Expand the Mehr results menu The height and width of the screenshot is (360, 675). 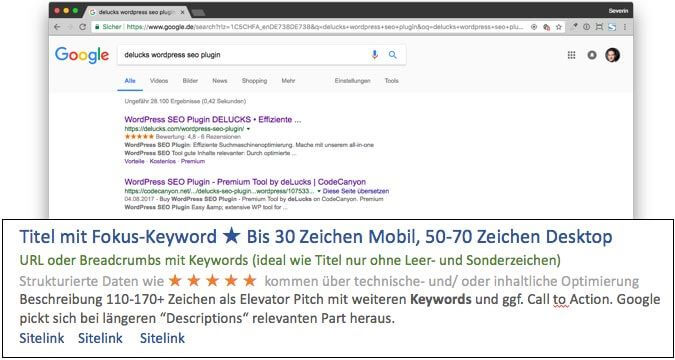click(x=288, y=81)
